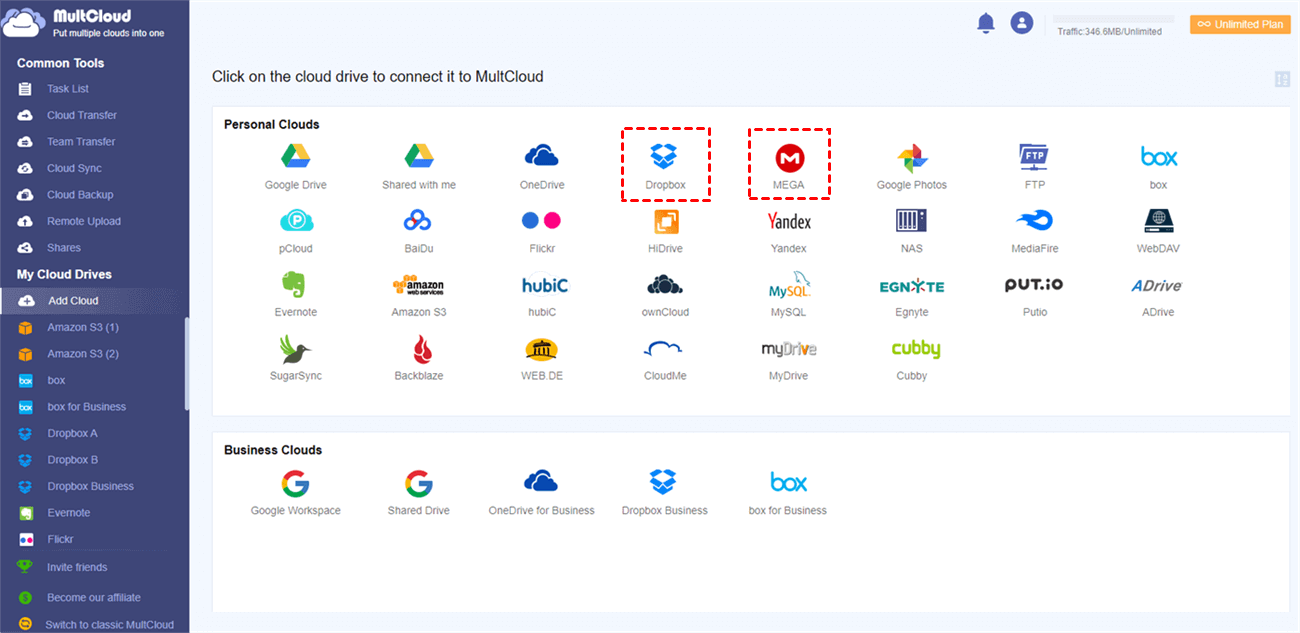Switch the cloud list layout view
The image size is (1300, 633).
1282,79
